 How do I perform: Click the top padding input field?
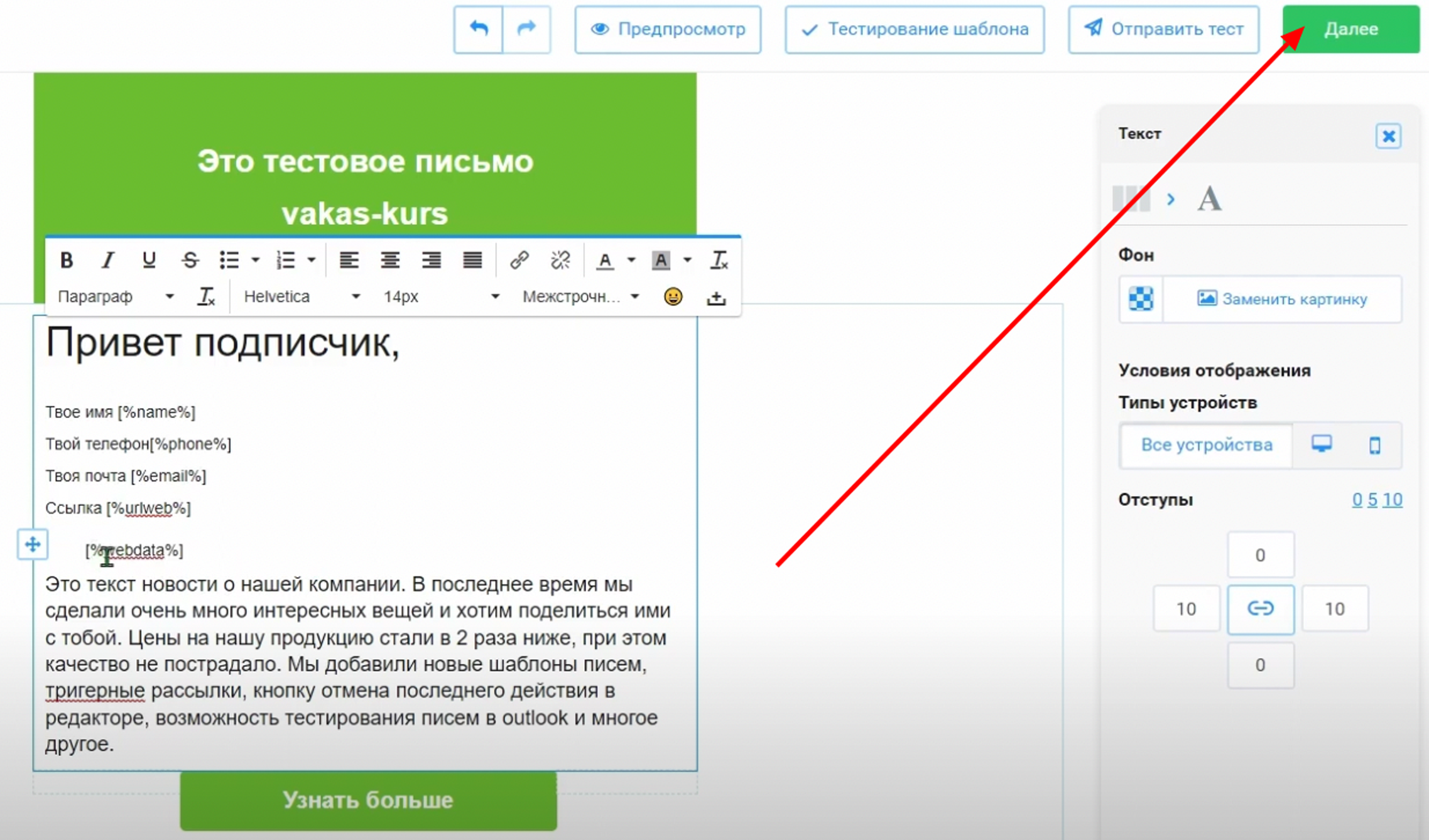(x=1260, y=555)
